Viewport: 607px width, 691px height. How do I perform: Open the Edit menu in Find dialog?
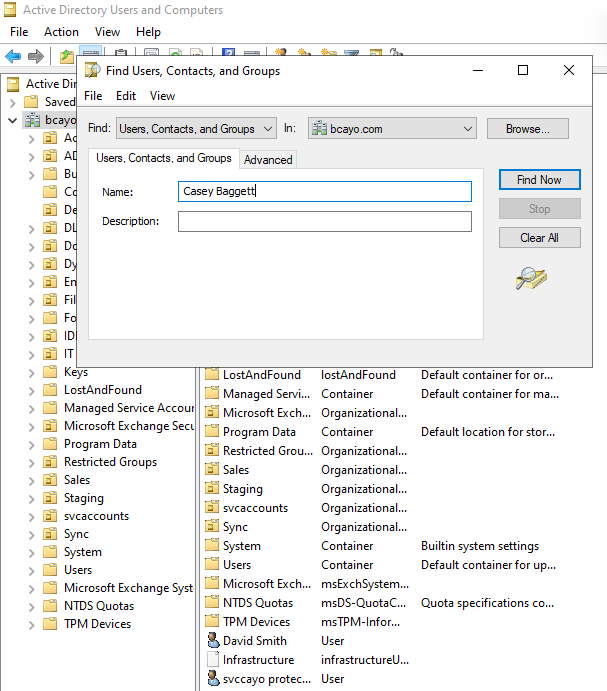(x=126, y=96)
